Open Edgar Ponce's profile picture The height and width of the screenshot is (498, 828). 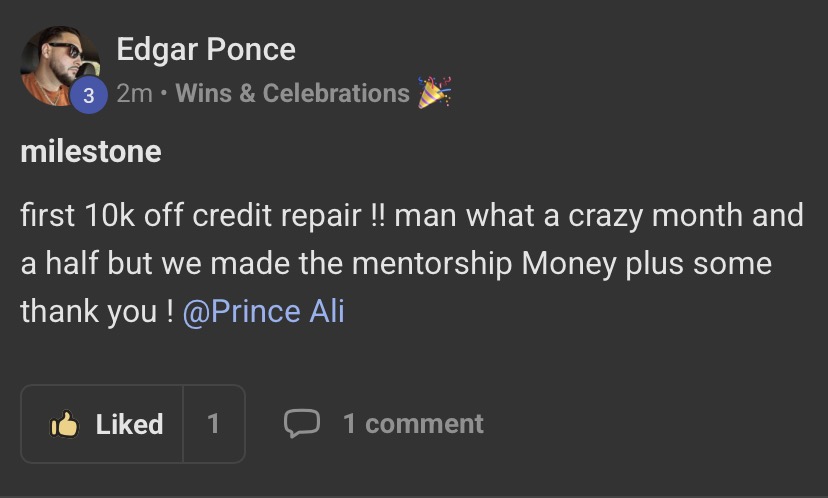[x=57, y=64]
